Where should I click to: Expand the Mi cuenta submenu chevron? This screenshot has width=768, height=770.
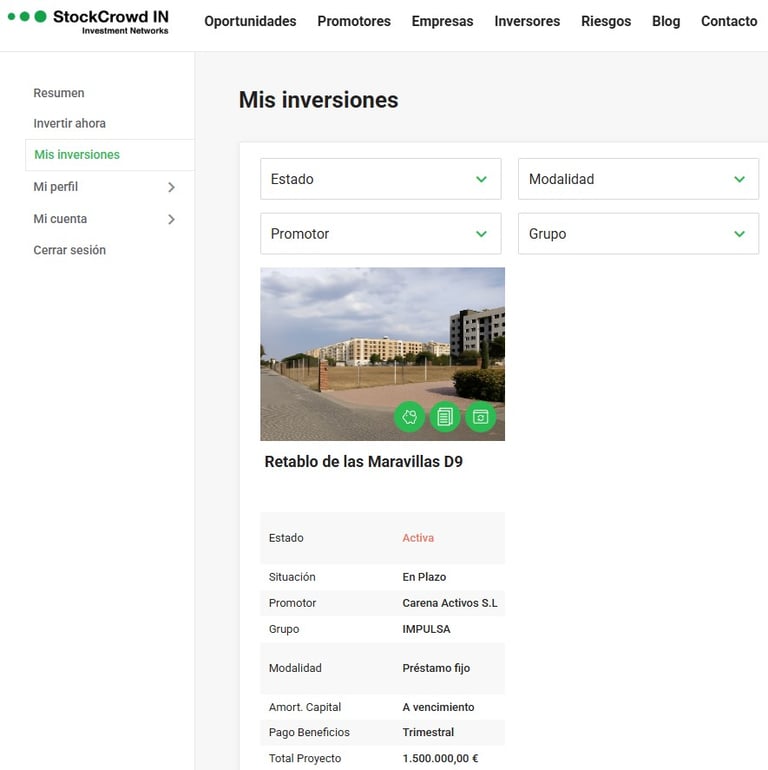click(171, 219)
